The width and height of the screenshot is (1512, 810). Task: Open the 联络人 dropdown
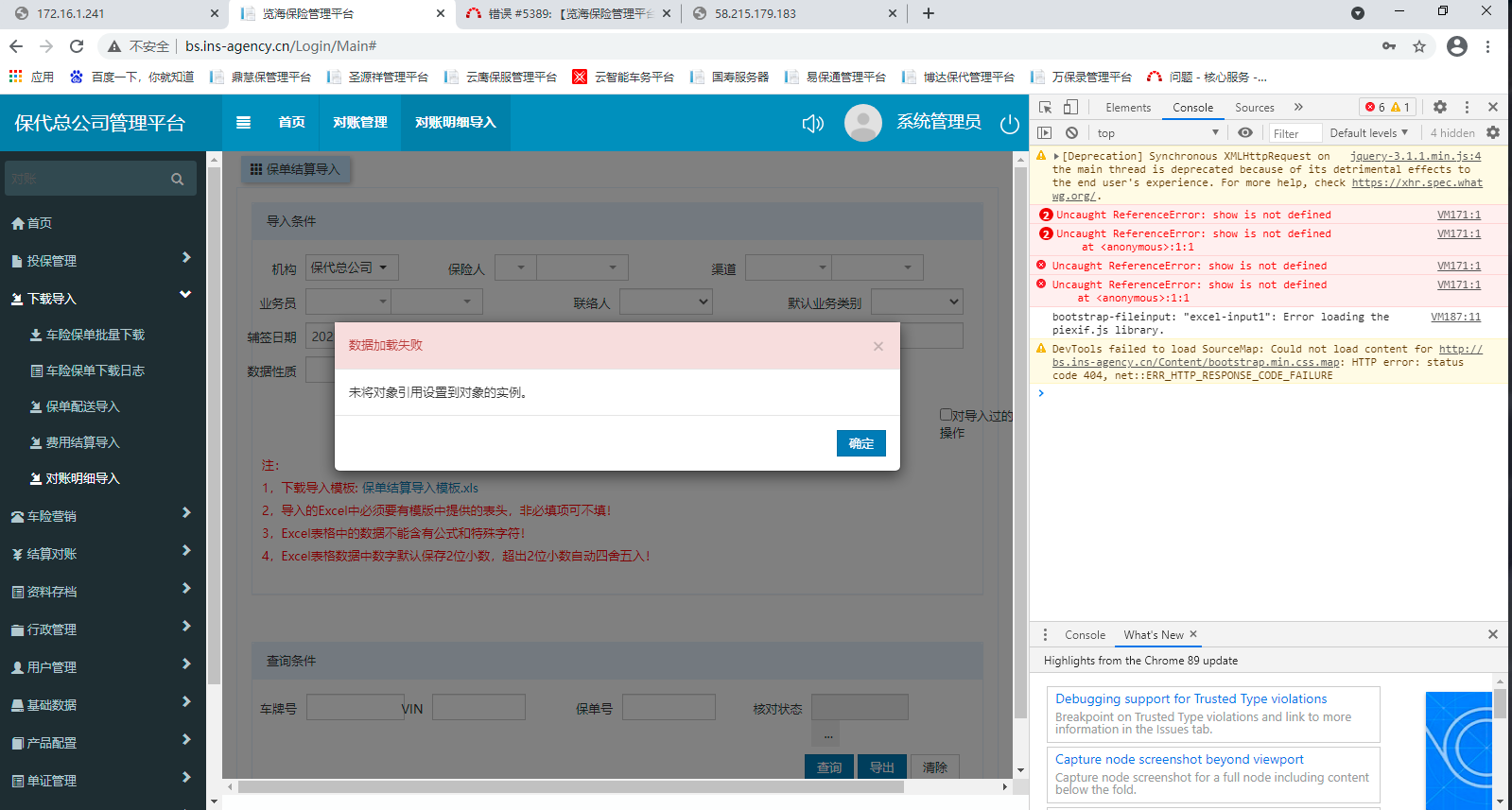coord(666,302)
